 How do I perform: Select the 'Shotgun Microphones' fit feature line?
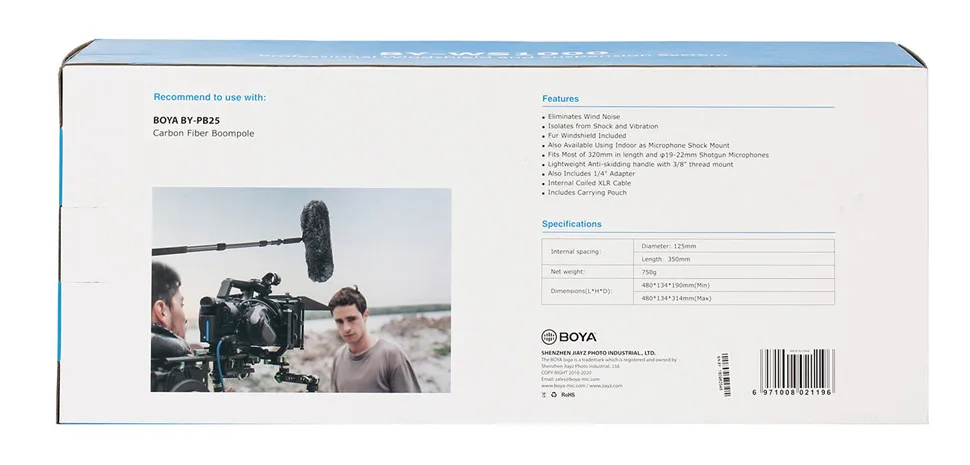[x=656, y=155]
